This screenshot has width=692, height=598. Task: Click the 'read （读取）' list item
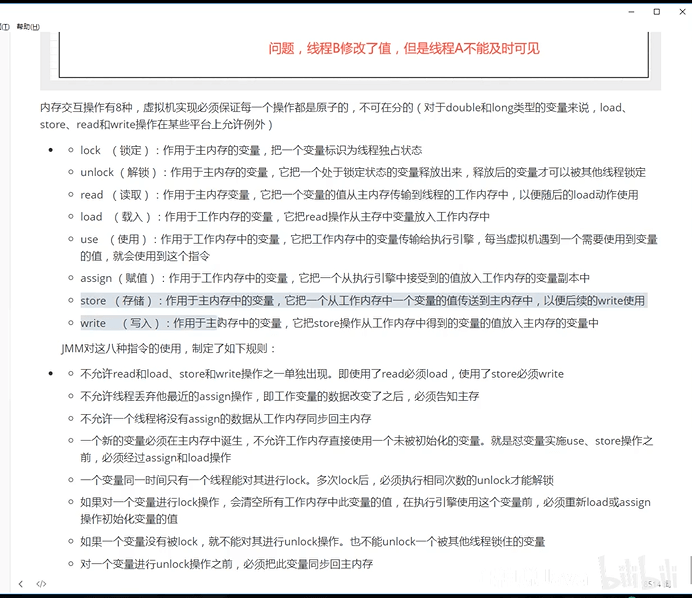point(359,195)
